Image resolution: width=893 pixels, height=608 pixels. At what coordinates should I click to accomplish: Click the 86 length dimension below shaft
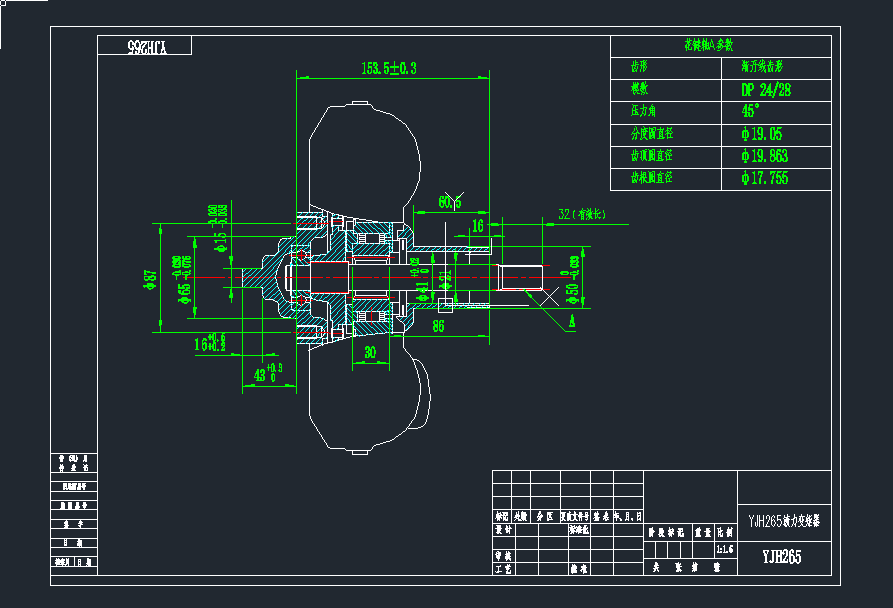(x=438, y=326)
